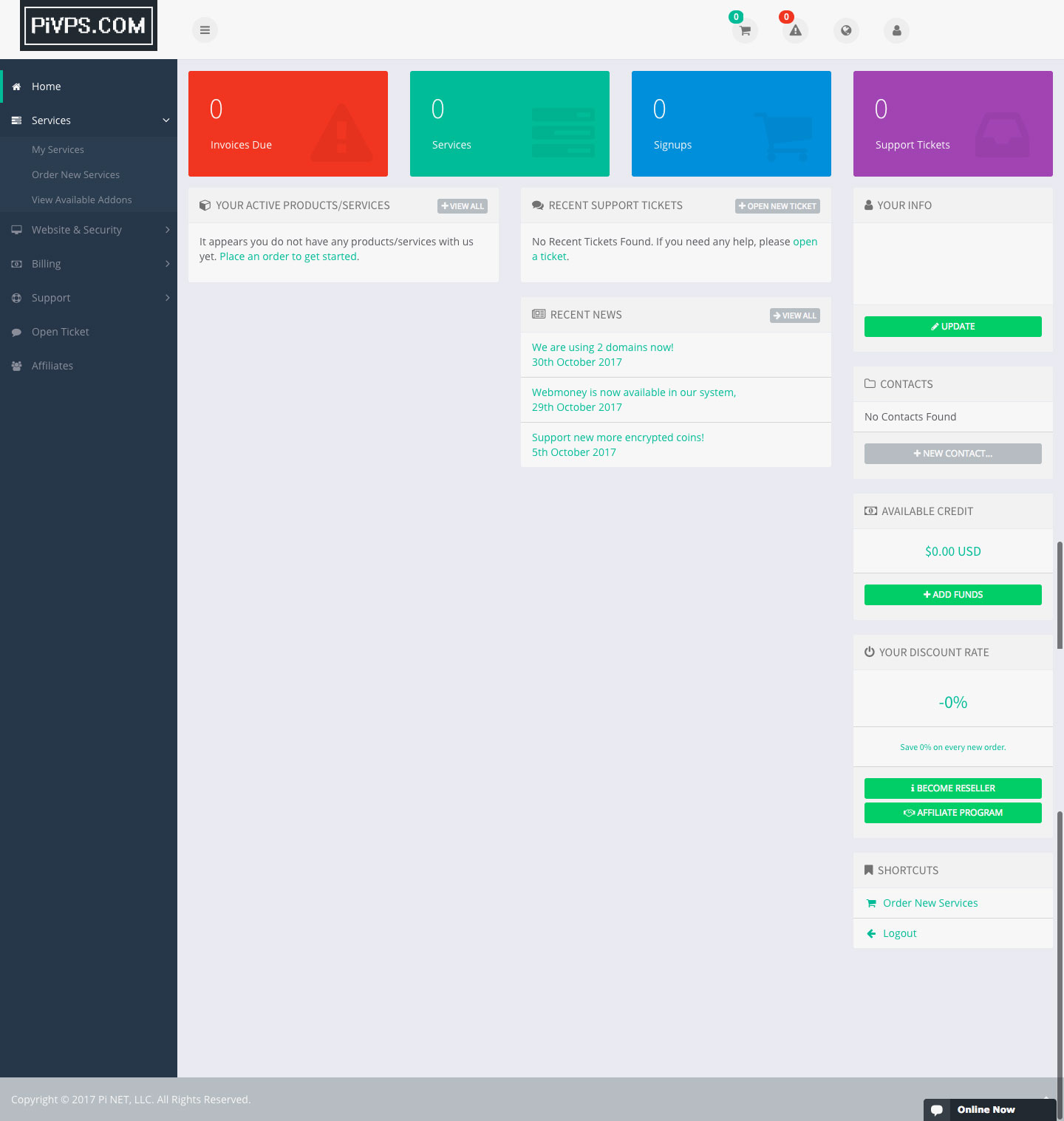Click the chat bubbles icon beside Recent Support Tickets
Image resolution: width=1064 pixels, height=1121 pixels.
pos(538,205)
